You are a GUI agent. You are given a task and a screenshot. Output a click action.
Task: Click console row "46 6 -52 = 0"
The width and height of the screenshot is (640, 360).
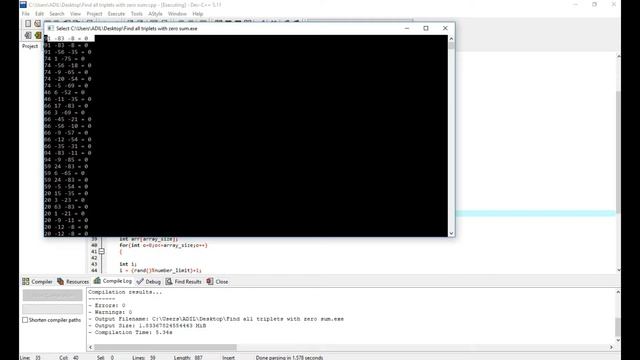tap(64, 93)
